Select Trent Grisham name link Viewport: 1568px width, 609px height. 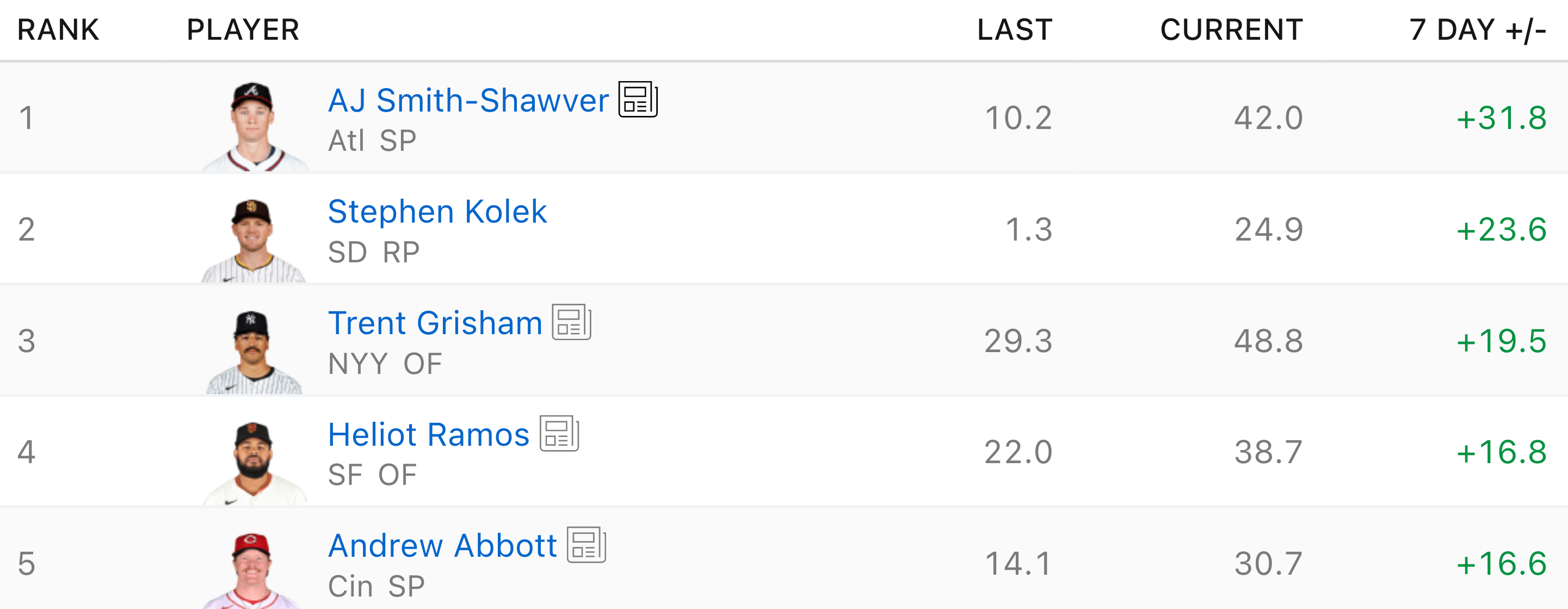coord(435,323)
